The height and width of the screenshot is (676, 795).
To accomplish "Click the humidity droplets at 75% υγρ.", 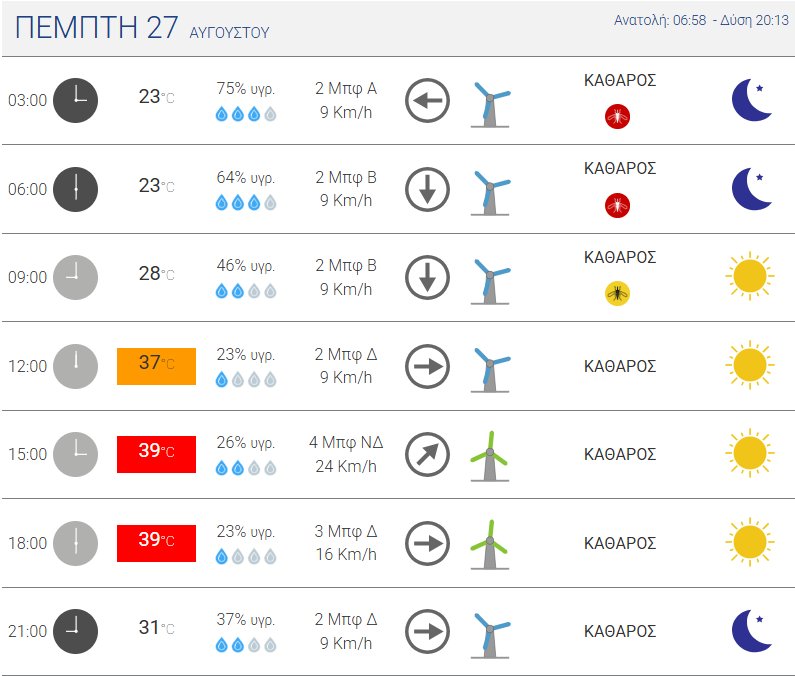I will [x=246, y=114].
